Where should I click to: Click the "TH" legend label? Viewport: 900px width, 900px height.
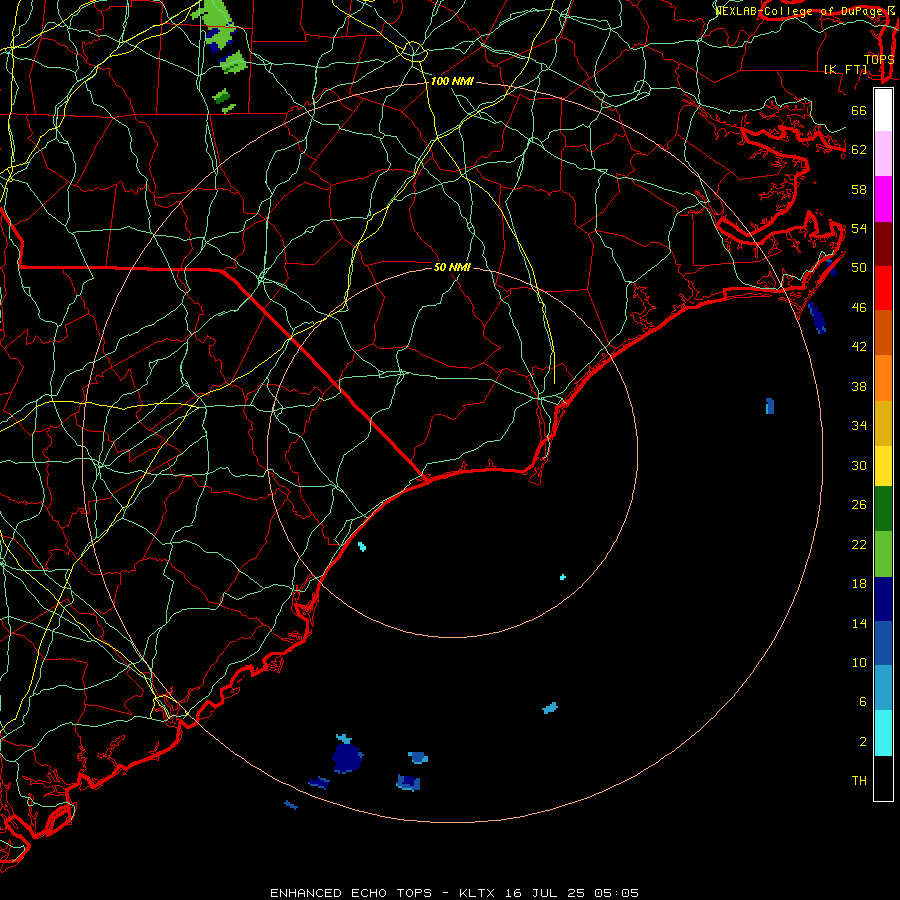(x=859, y=781)
